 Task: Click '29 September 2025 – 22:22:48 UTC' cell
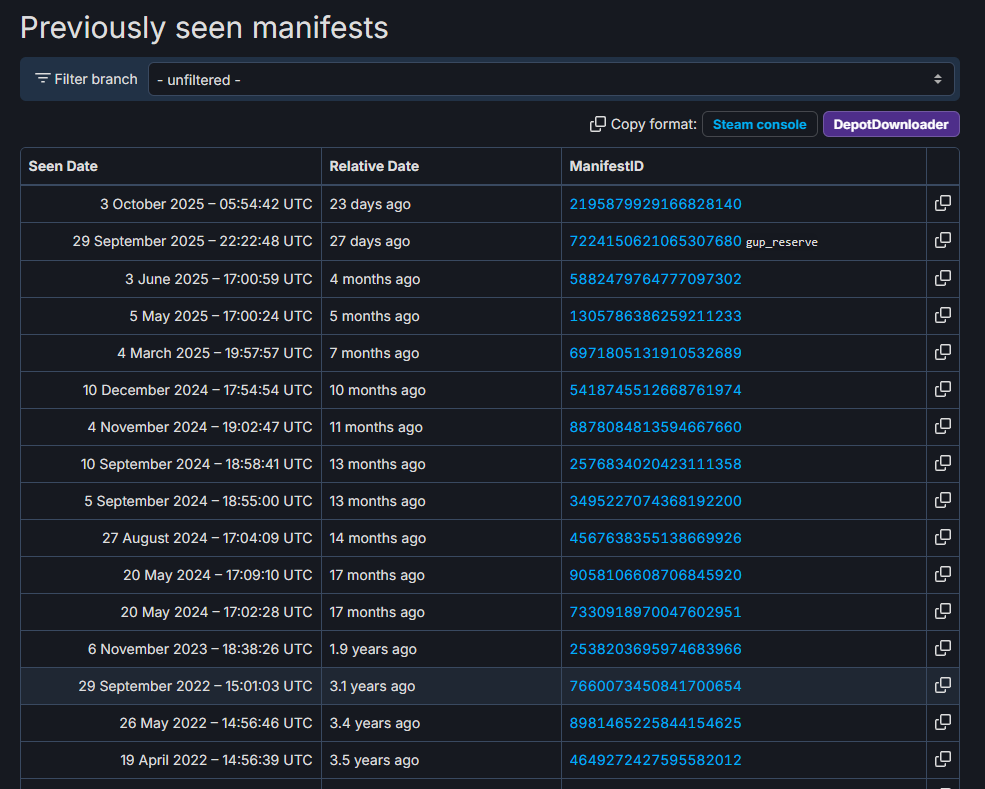171,241
